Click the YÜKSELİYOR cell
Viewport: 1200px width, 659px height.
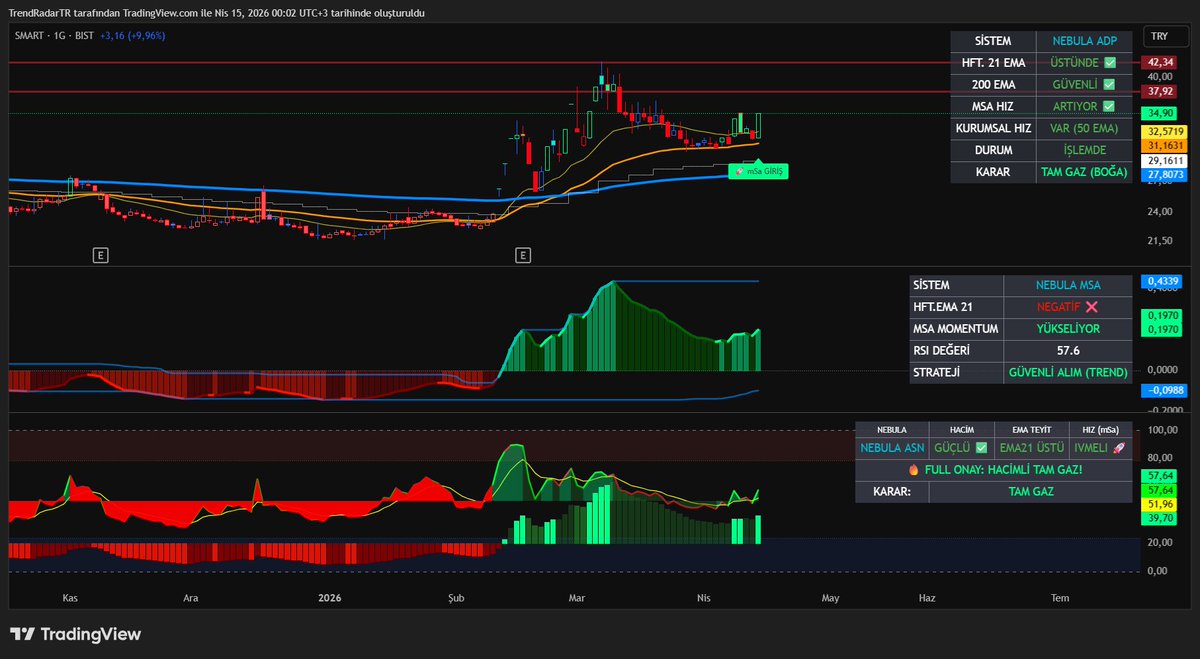(x=1069, y=329)
